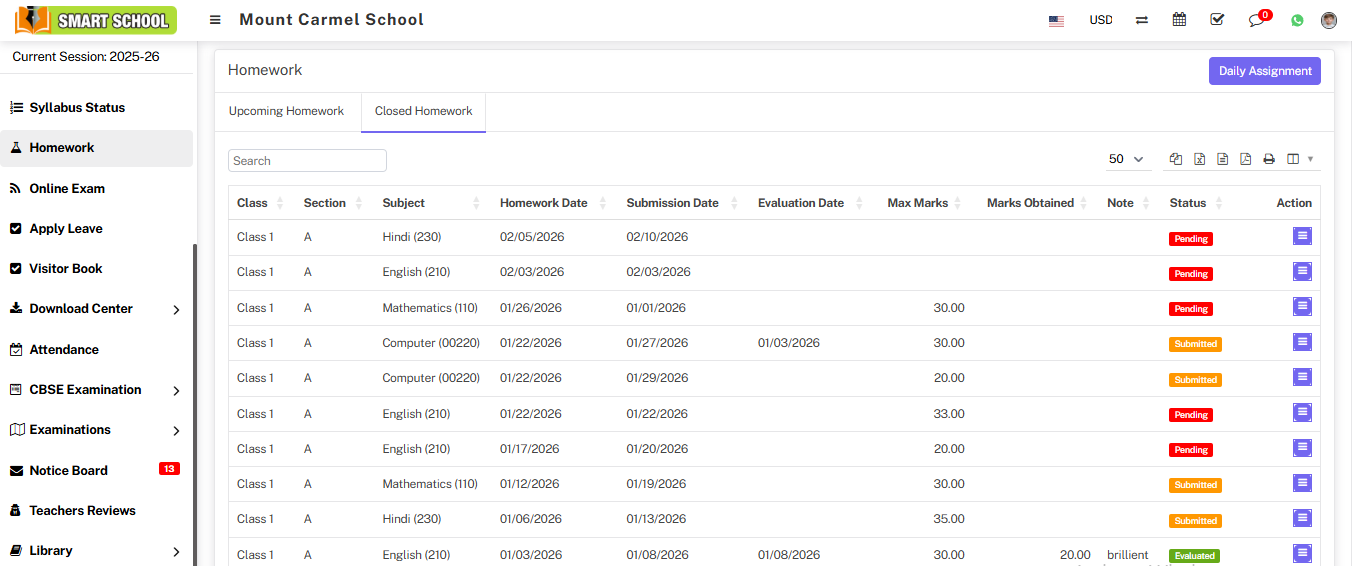The height and width of the screenshot is (566, 1352).
Task: Open the calendar icon in the top bar
Action: [1179, 20]
